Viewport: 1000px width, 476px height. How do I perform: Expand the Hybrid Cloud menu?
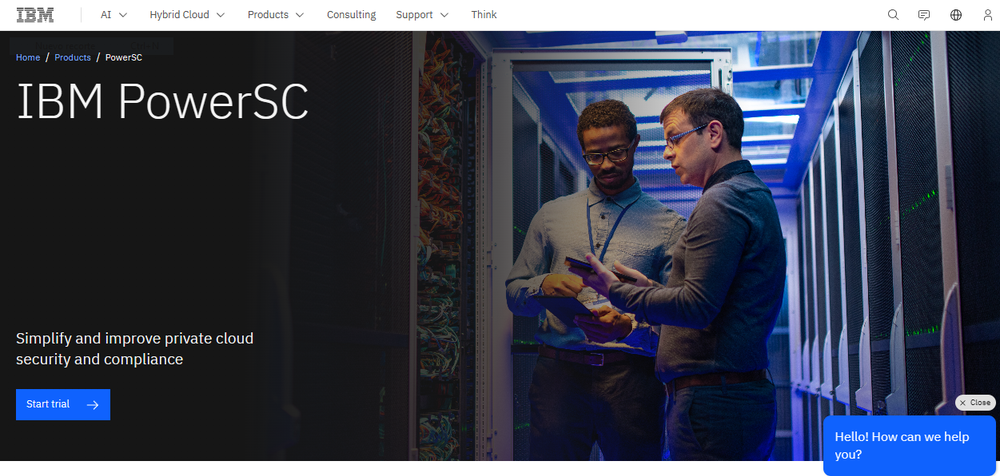click(x=188, y=15)
